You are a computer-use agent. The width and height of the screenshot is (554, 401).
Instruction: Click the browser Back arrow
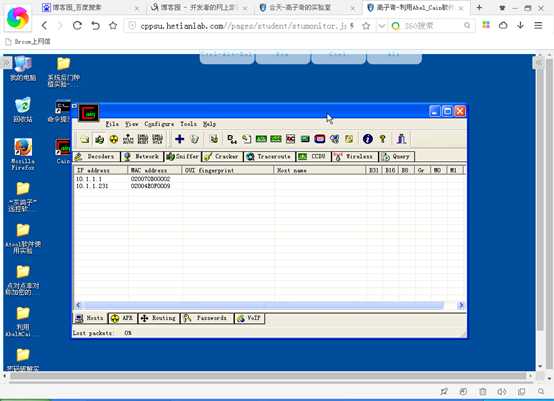coord(44,25)
